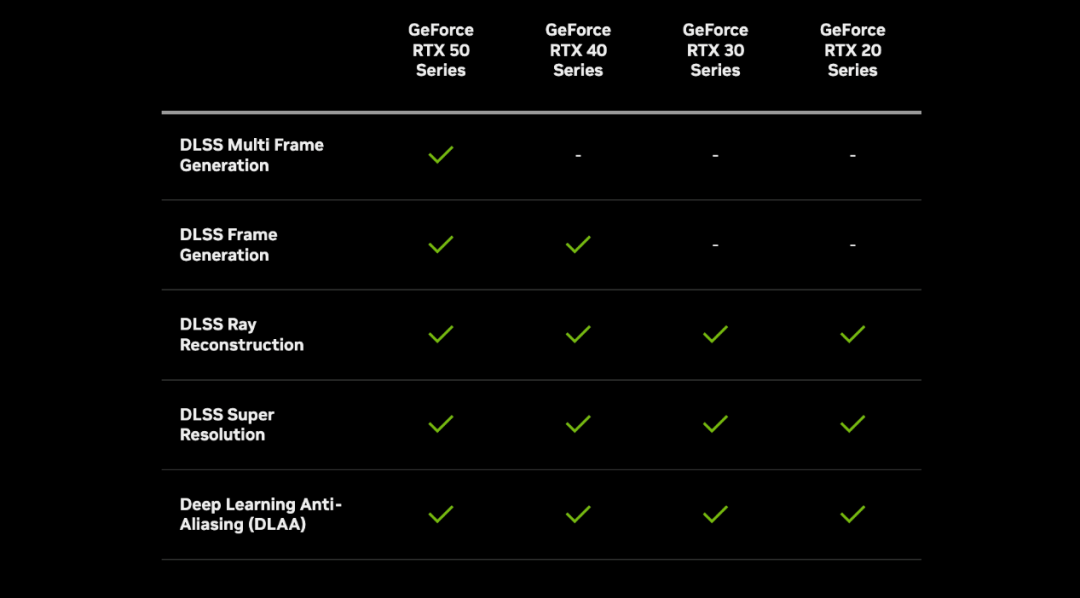Click RTX 30 Frame Generation dash
Screen dimensions: 1080x598
click(x=715, y=245)
